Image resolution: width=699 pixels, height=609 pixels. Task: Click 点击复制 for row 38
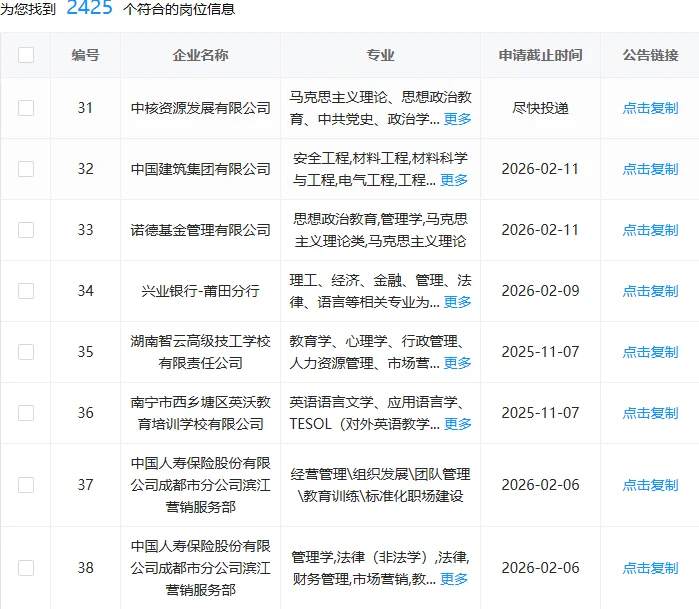[x=650, y=568]
